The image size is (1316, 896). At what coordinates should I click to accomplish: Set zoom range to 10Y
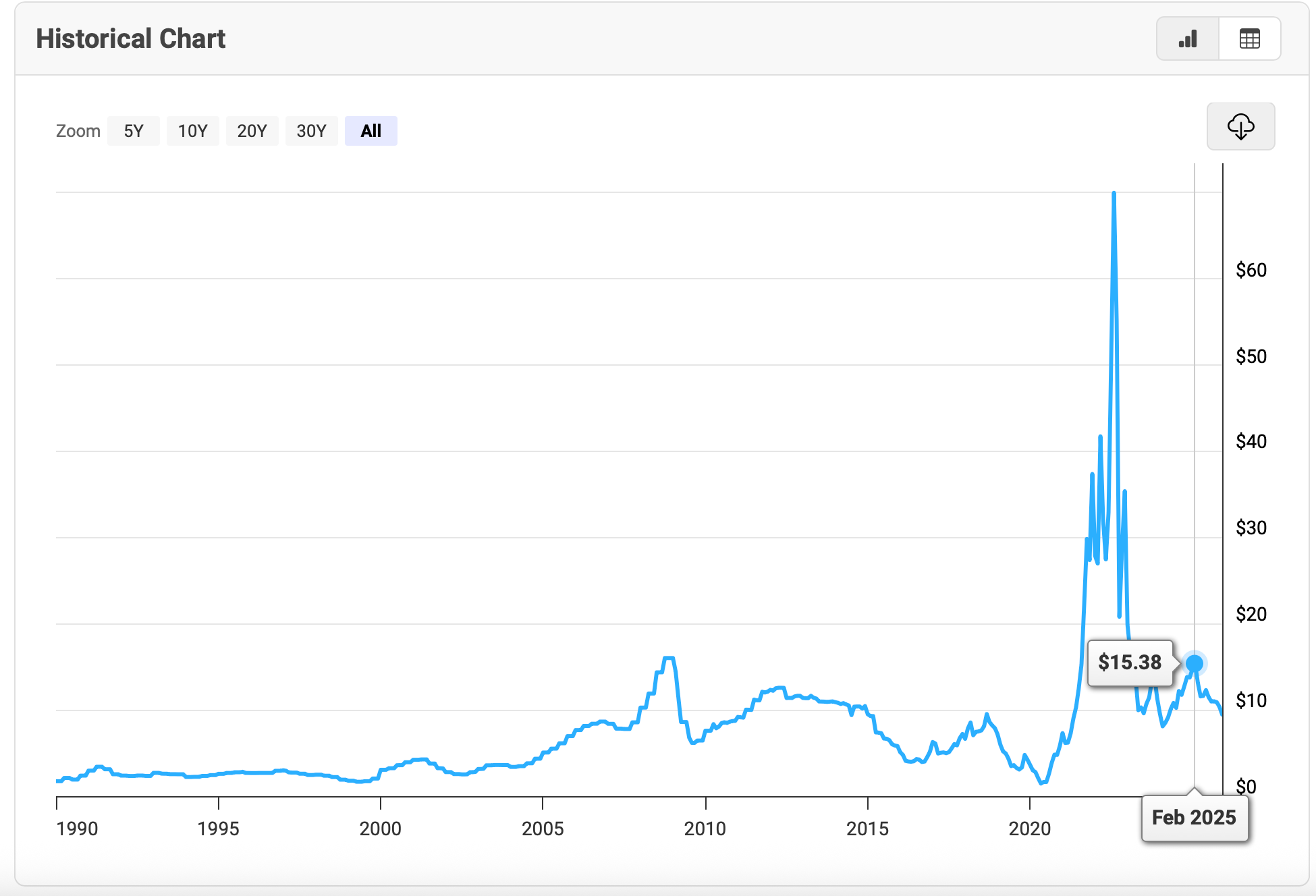192,131
